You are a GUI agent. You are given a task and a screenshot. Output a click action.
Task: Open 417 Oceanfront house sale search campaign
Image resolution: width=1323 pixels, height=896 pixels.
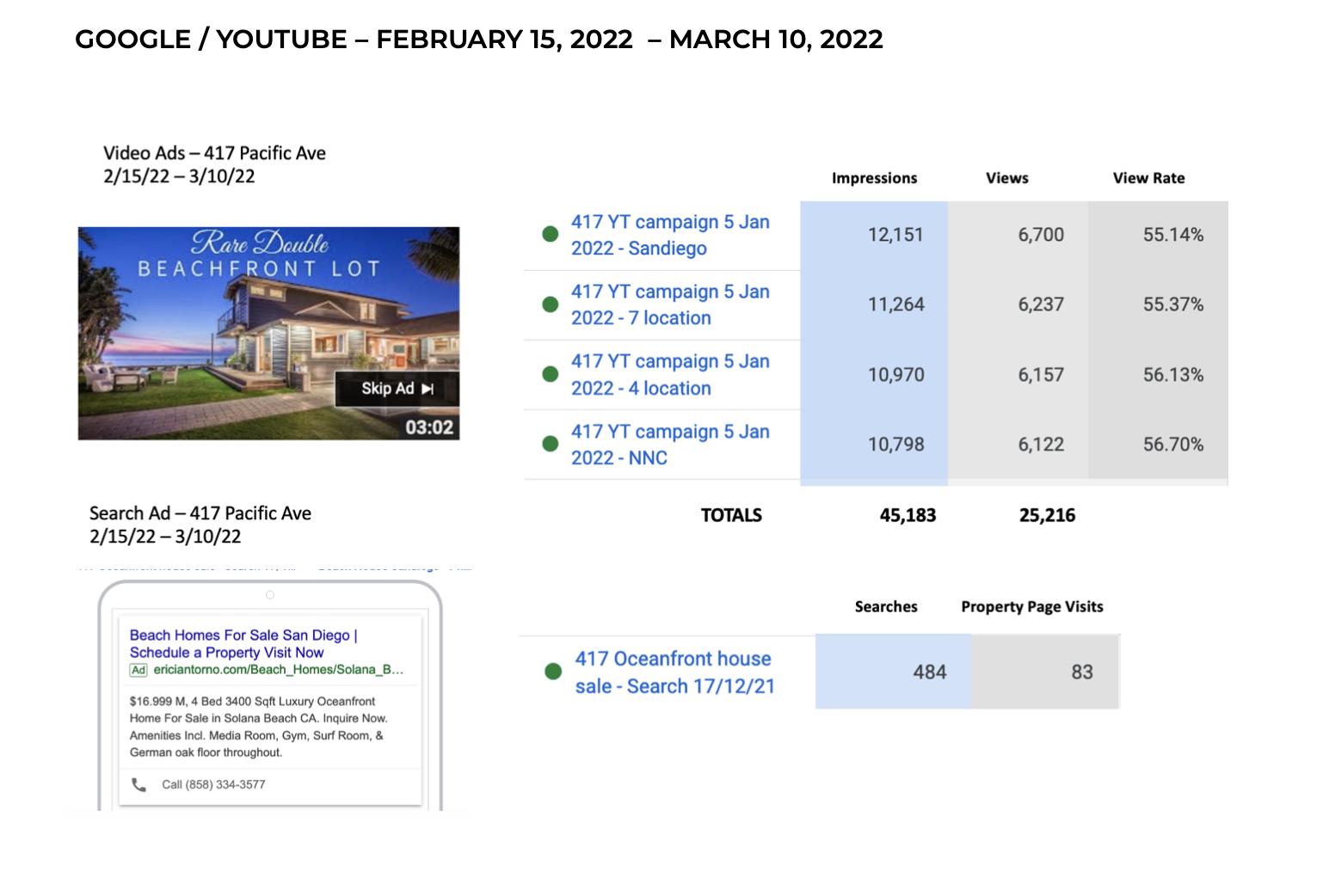tap(674, 672)
